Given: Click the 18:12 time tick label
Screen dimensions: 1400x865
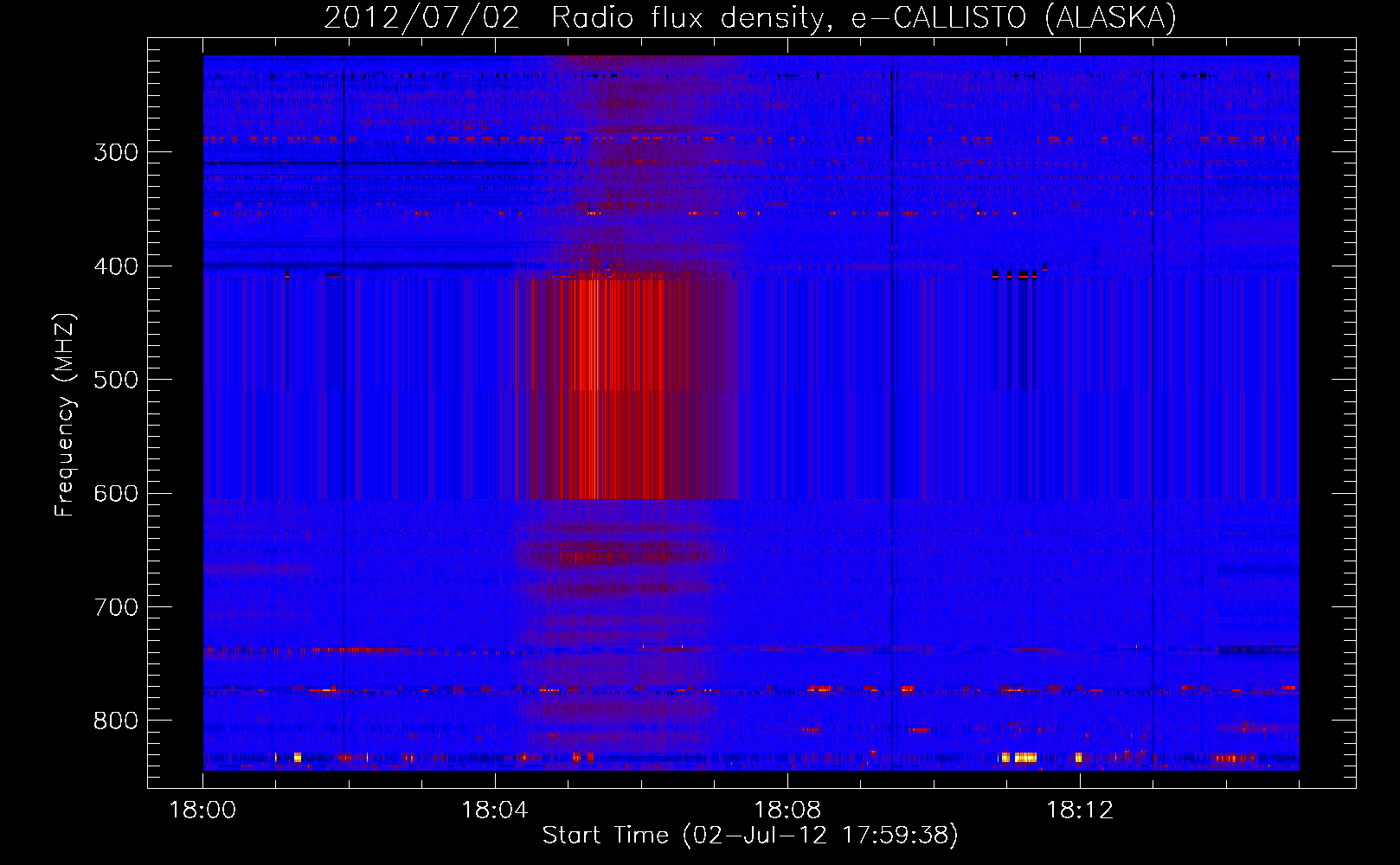Looking at the screenshot, I should 1080,811.
